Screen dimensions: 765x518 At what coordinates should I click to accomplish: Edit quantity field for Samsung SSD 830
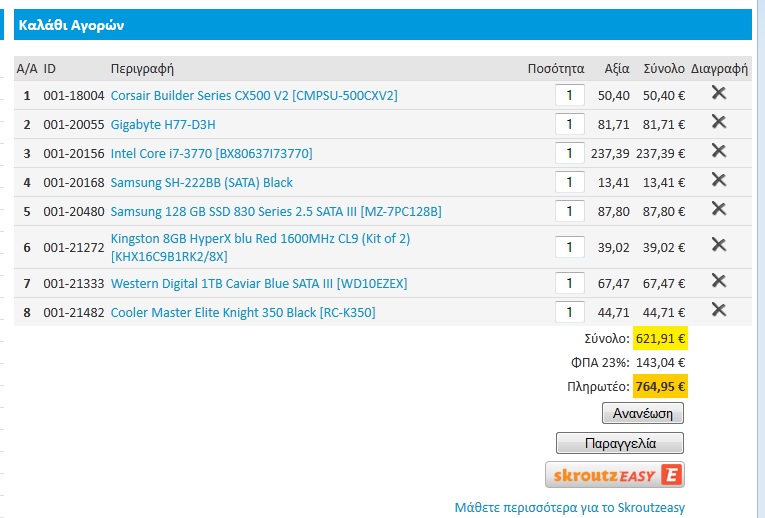[569, 211]
